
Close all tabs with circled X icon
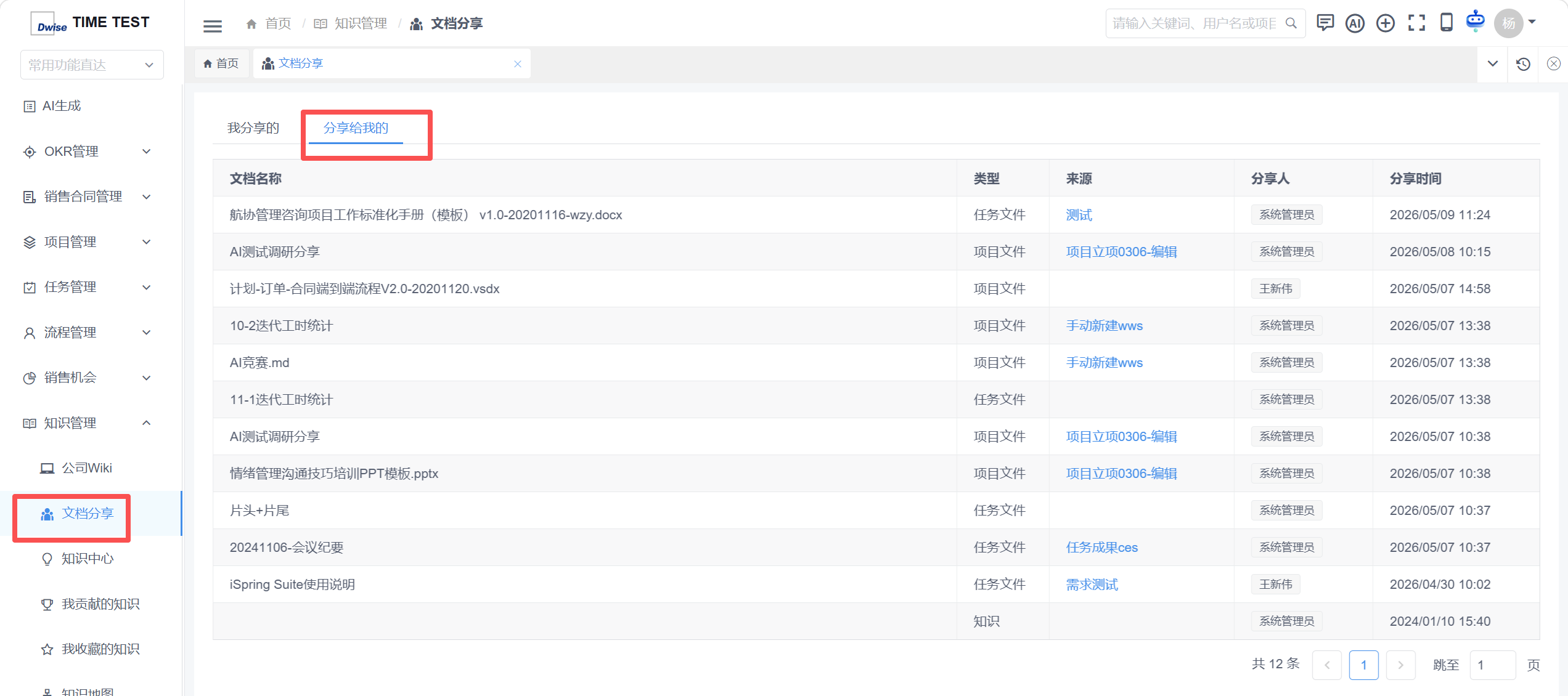[1553, 63]
